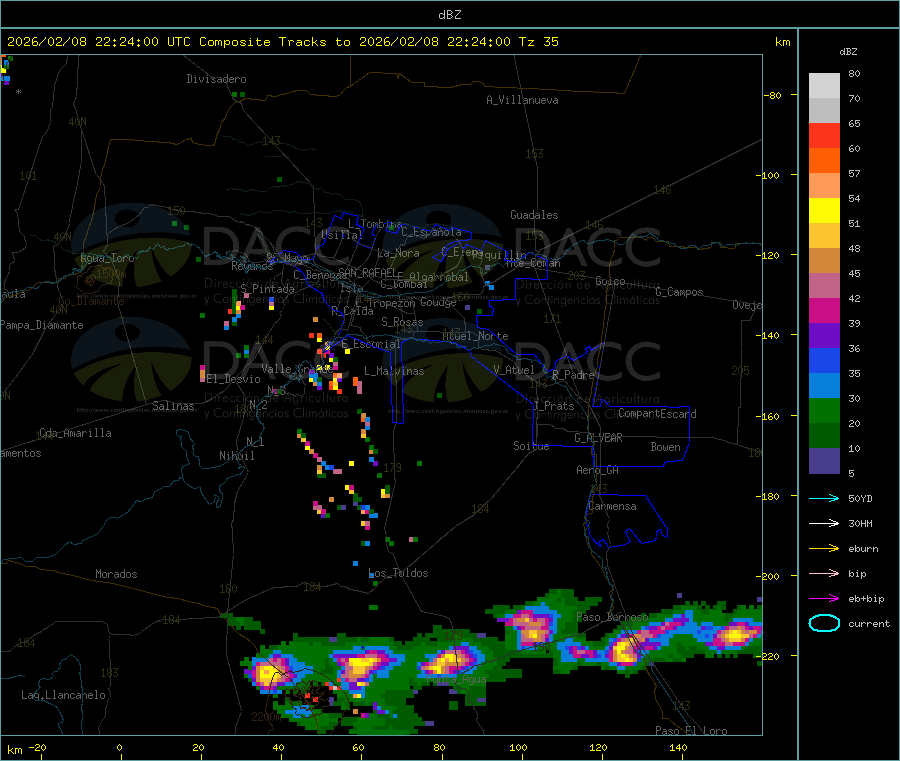This screenshot has height=761, width=900.
Task: Click the small radar thumbnail in top-left corner
Action: [x=6, y=70]
